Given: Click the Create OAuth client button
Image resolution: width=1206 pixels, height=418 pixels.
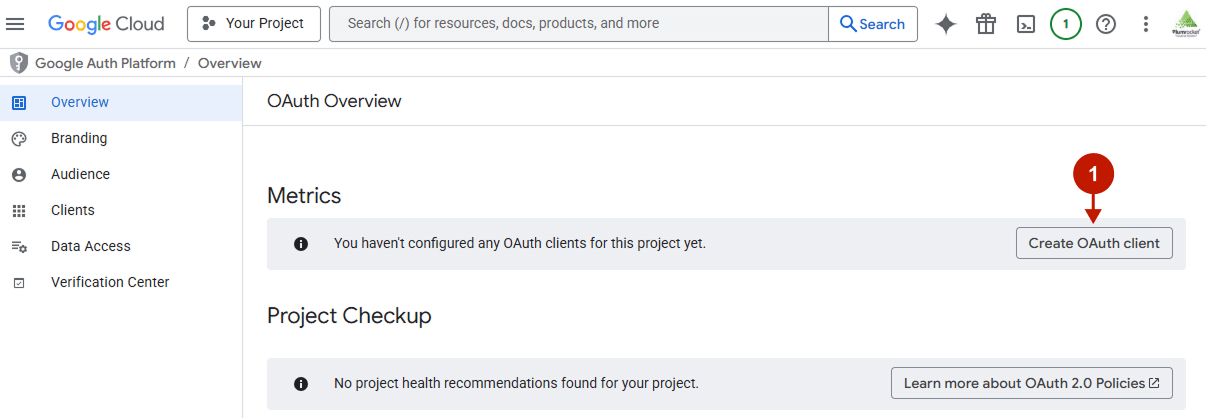Looking at the screenshot, I should pos(1094,243).
